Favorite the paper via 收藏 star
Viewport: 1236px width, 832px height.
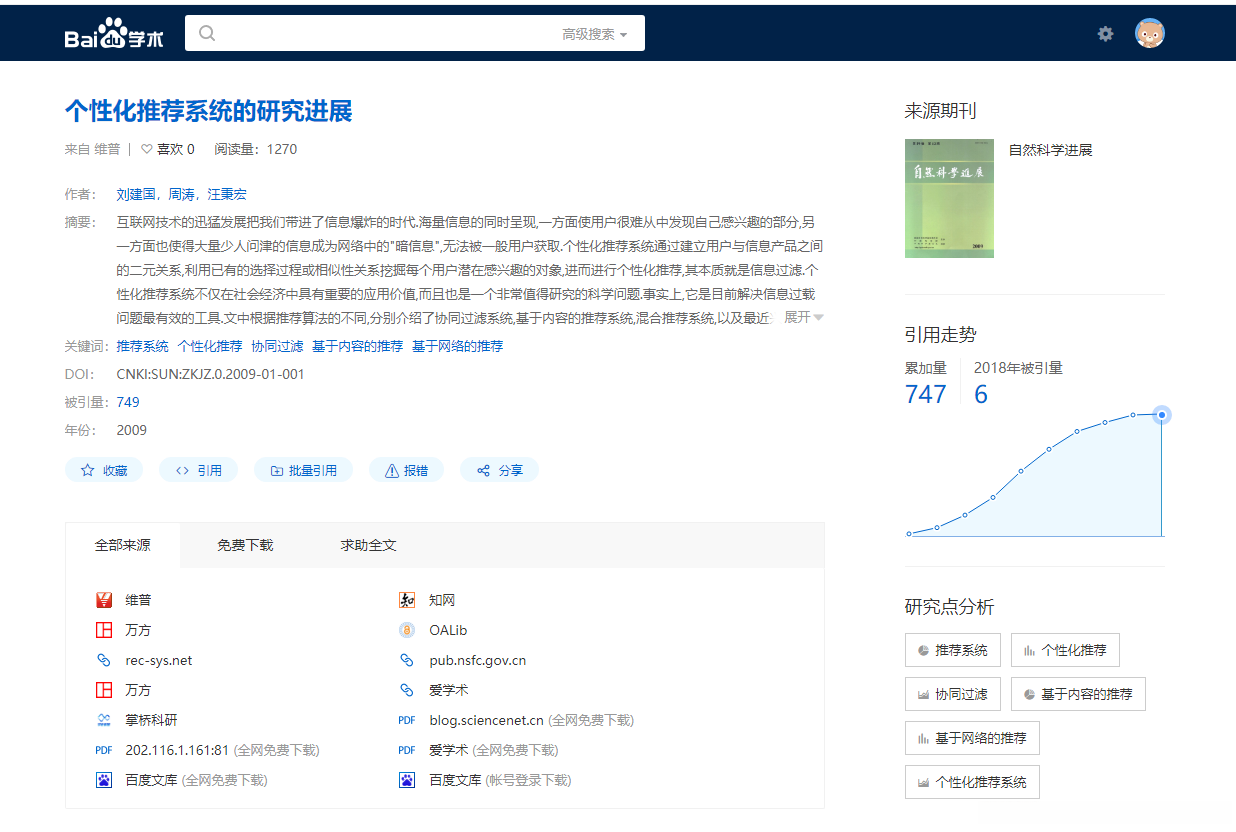(x=104, y=469)
